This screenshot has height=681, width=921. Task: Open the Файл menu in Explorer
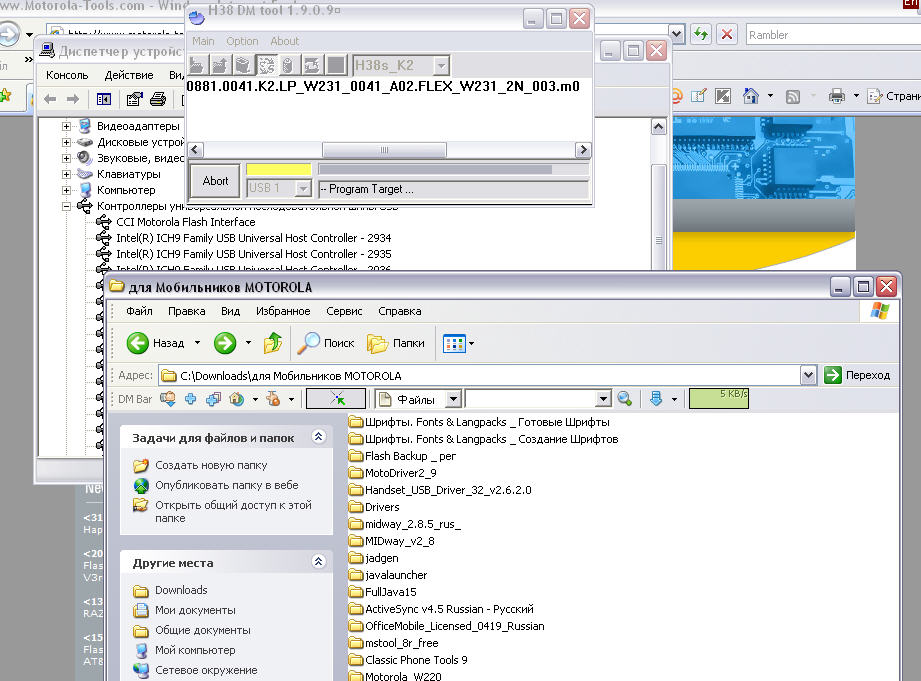(x=139, y=311)
